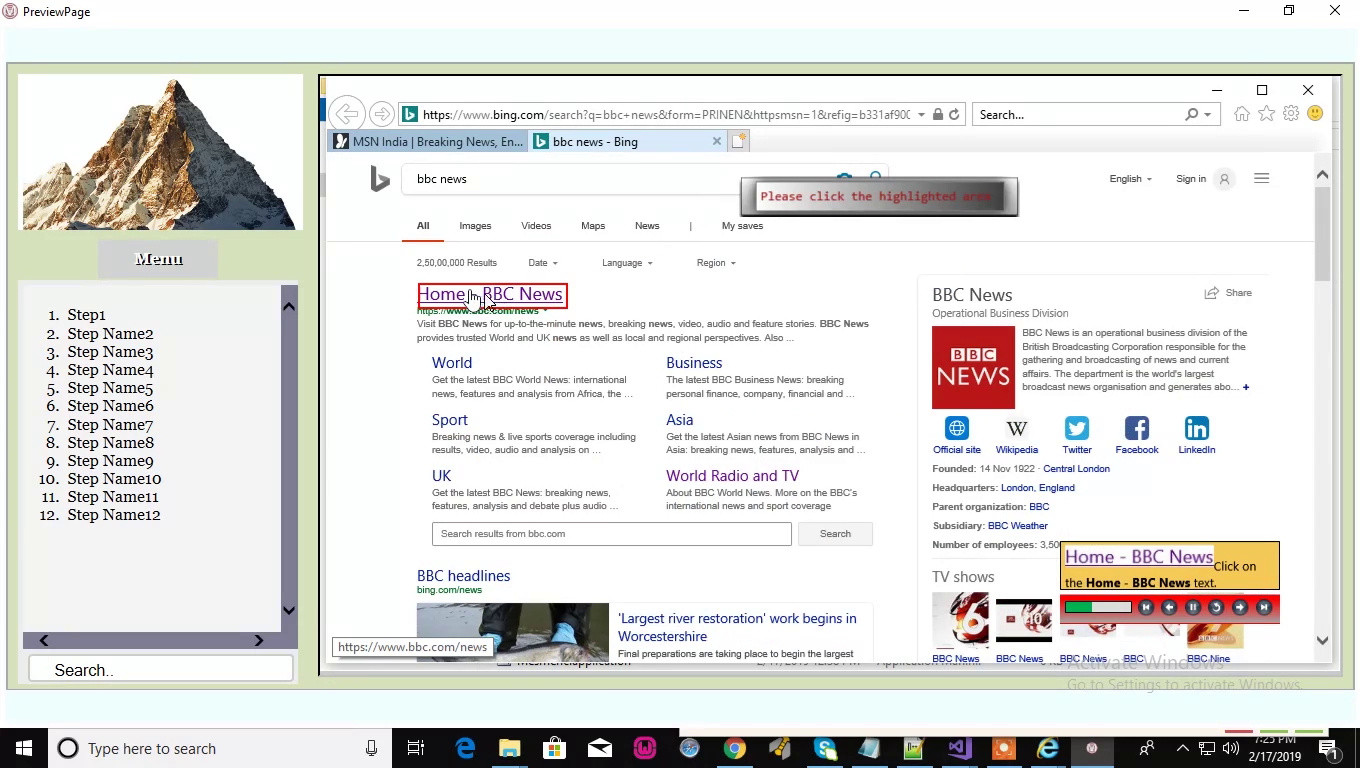This screenshot has width=1360, height=768.
Task: Switch to MSN India browser tab
Action: pos(427,141)
